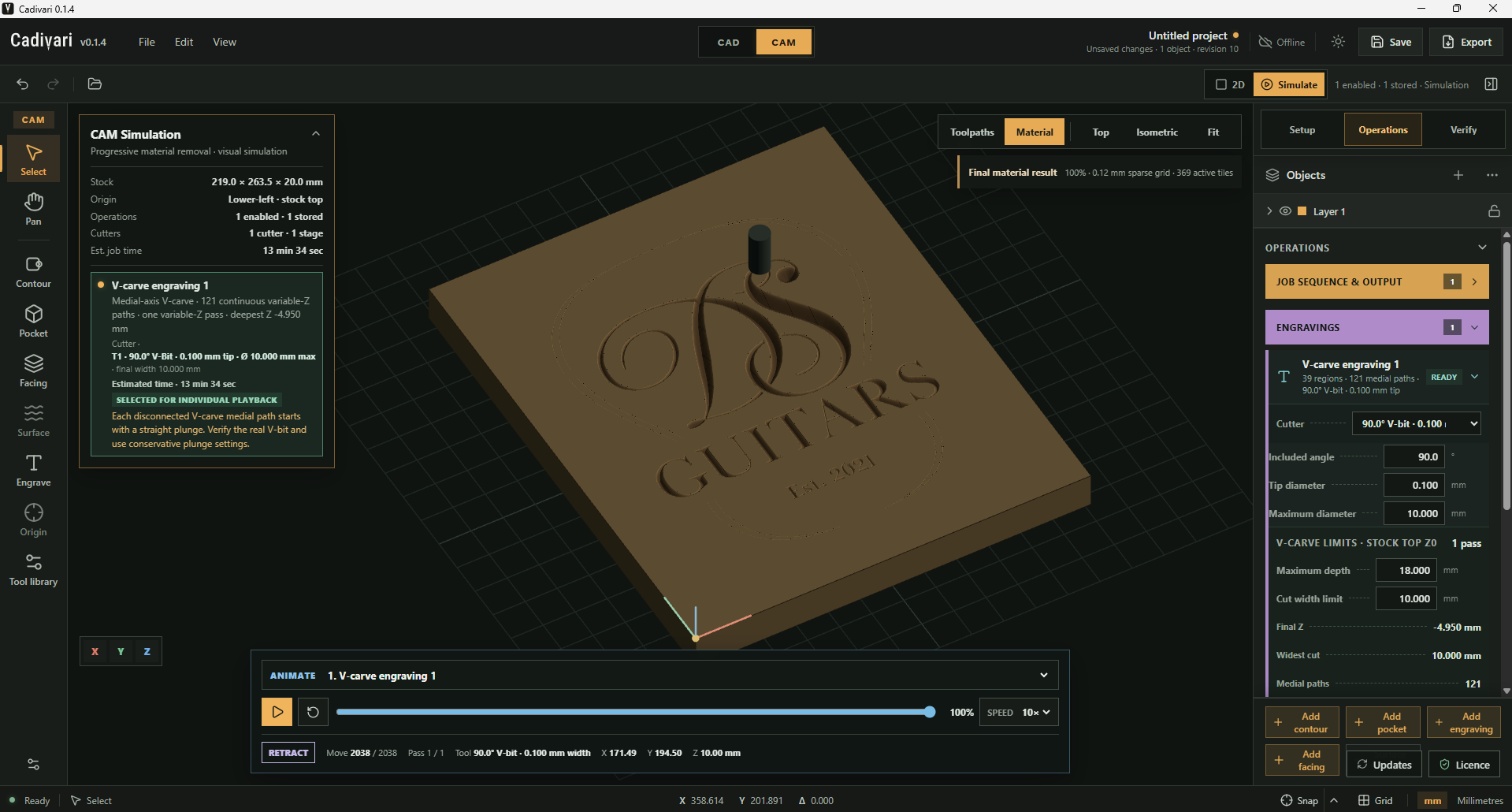Toggle Layer 1 lock icon

[1494, 211]
